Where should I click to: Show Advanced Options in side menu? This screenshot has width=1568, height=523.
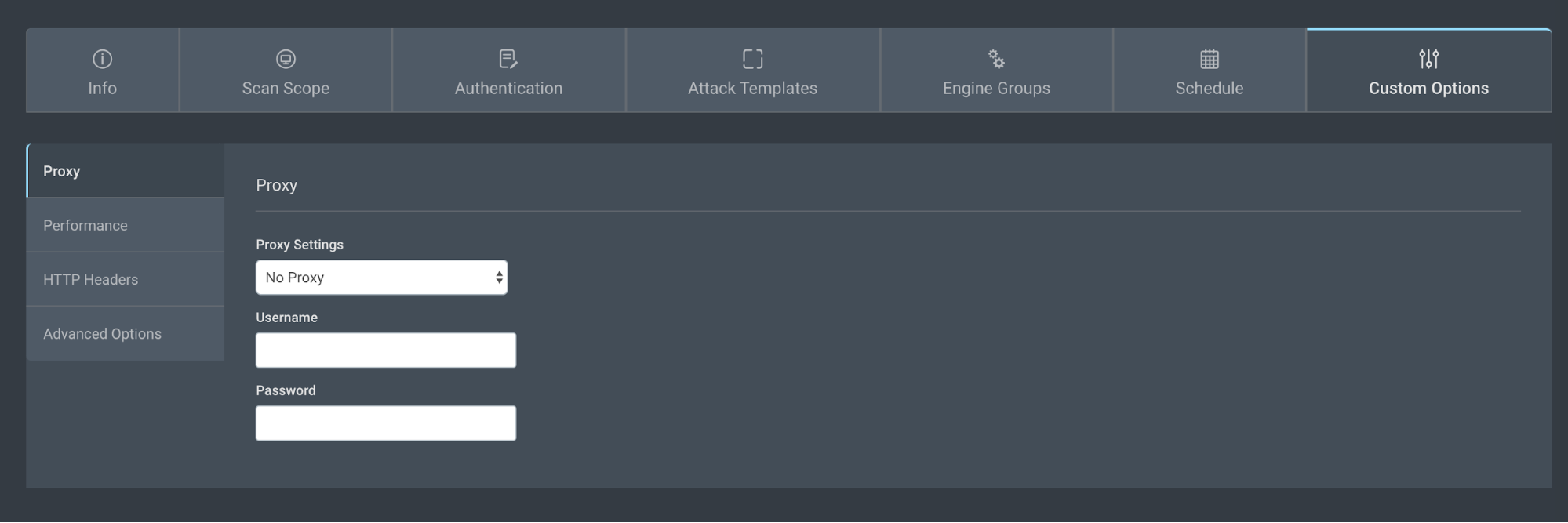point(103,333)
